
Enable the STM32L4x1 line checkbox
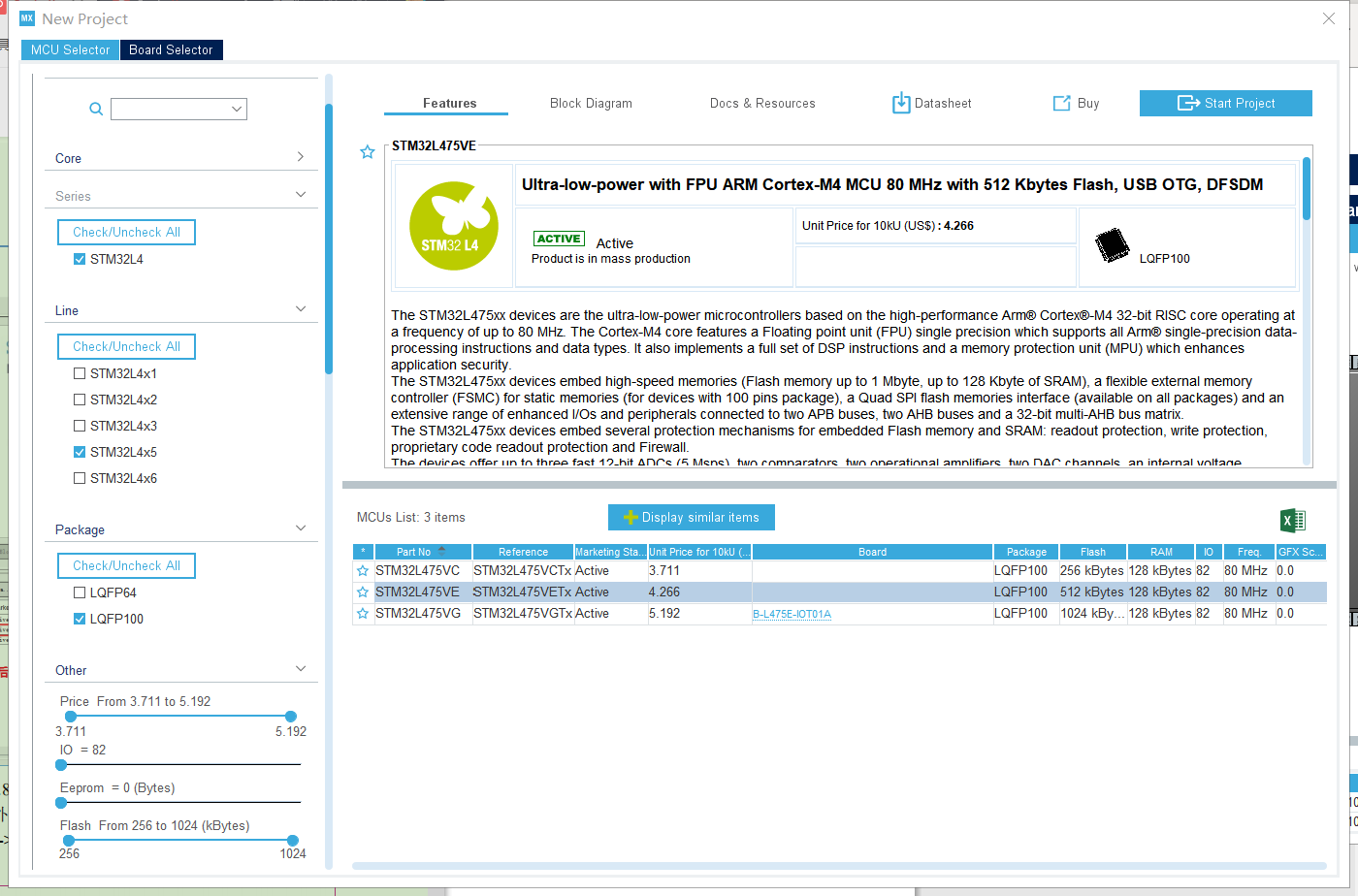[x=80, y=373]
